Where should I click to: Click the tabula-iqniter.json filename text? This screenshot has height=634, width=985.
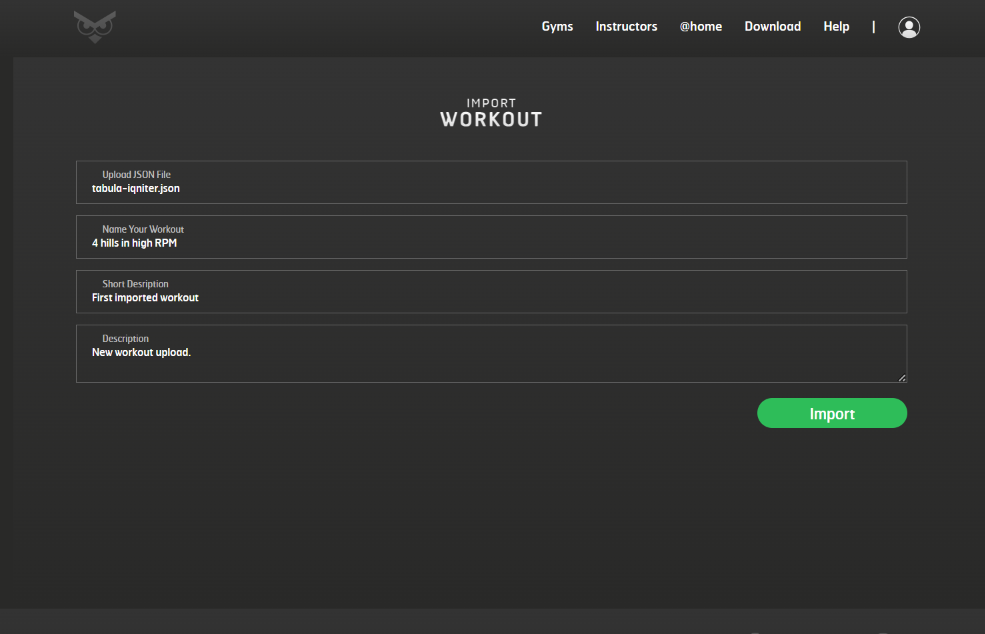click(x=136, y=188)
